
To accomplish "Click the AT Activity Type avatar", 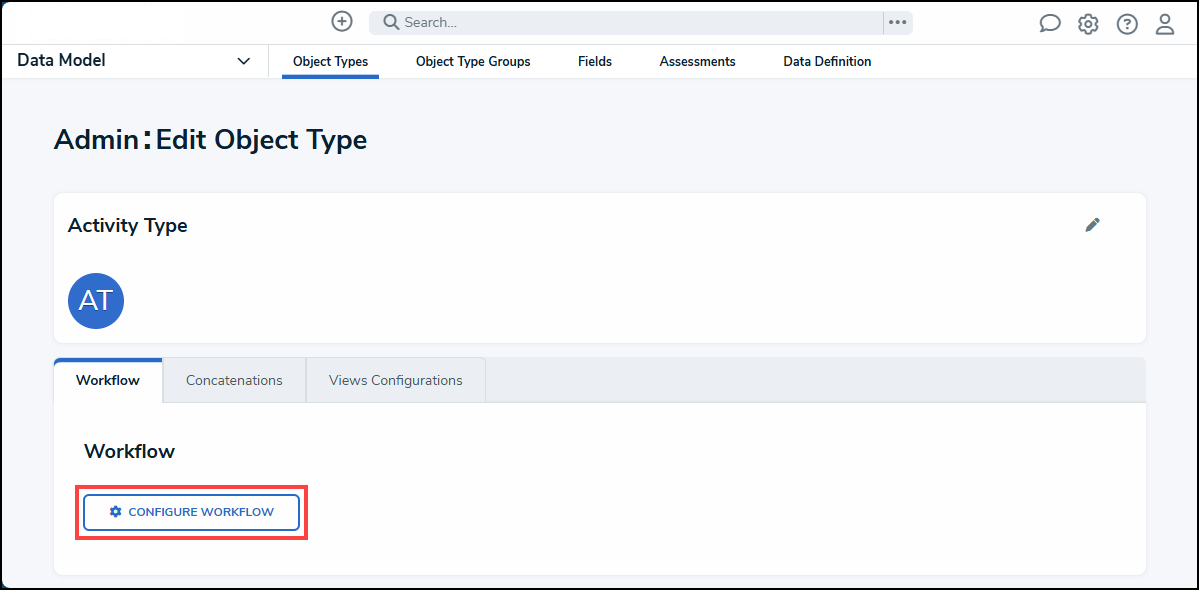I will [95, 300].
